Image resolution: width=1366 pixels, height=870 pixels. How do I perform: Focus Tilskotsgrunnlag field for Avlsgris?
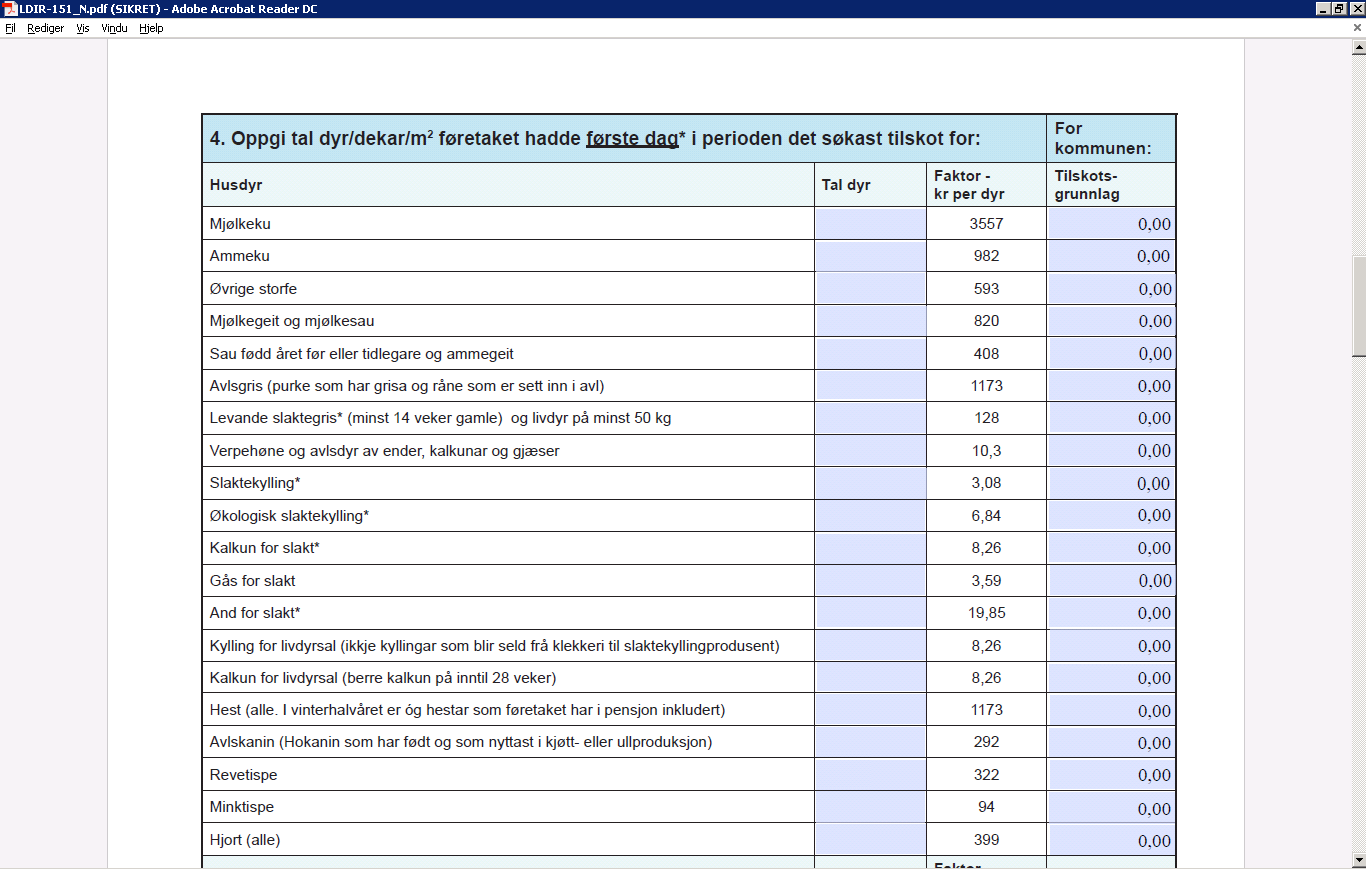(x=1111, y=386)
